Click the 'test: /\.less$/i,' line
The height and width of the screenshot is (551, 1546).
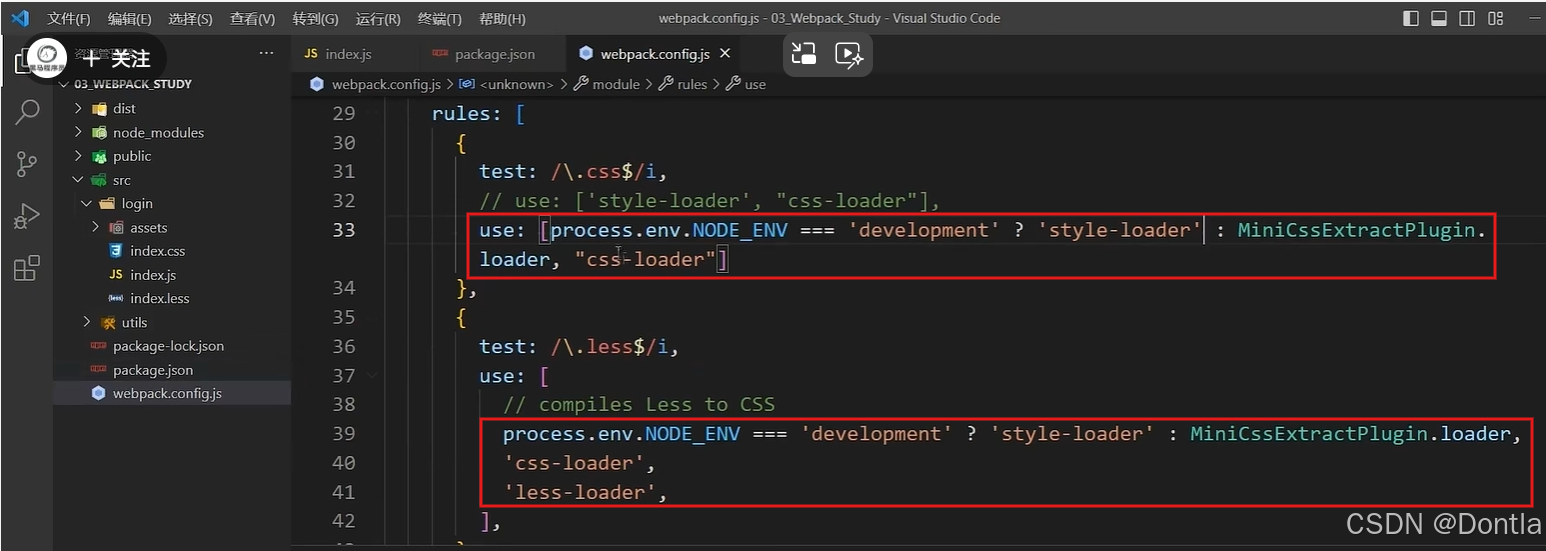pyautogui.click(x=580, y=346)
